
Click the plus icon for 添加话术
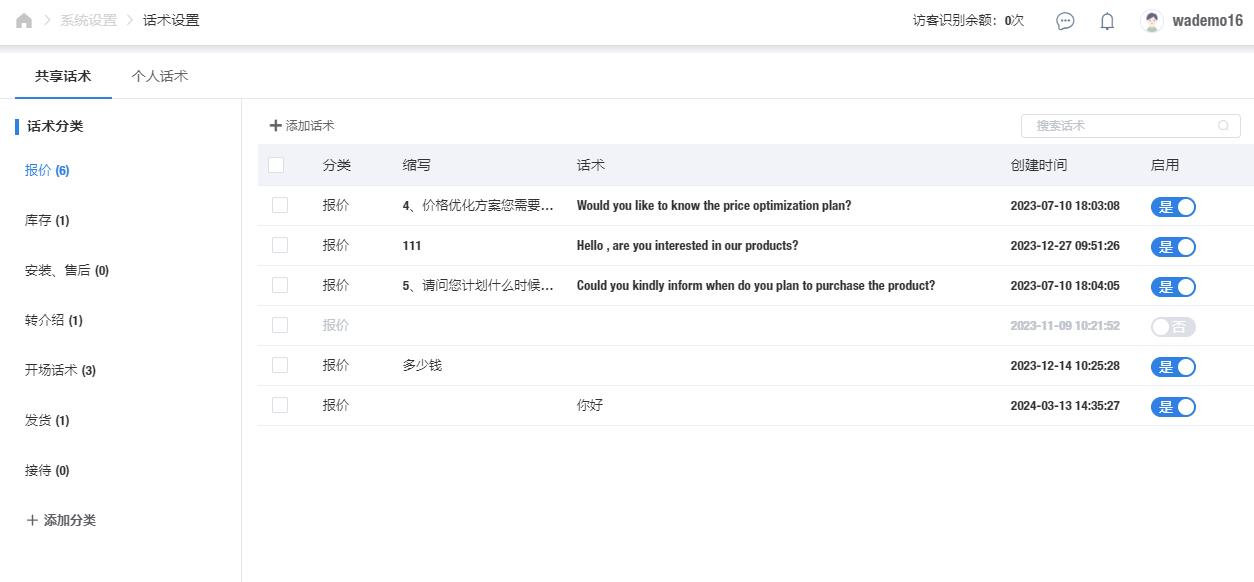click(276, 126)
